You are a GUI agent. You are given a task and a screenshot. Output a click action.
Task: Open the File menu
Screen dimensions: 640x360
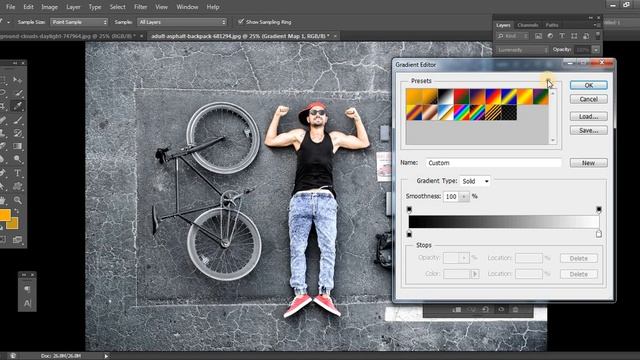tap(11, 7)
